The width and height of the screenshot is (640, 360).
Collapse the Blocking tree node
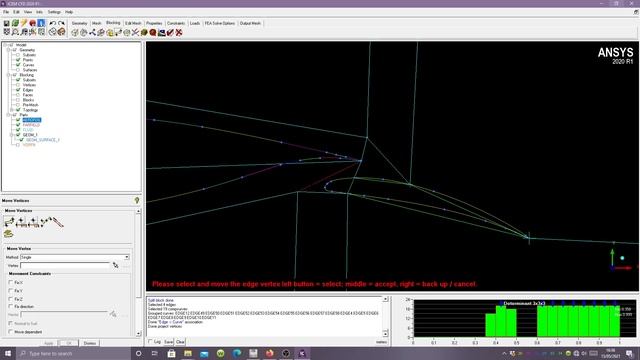click(x=9, y=75)
